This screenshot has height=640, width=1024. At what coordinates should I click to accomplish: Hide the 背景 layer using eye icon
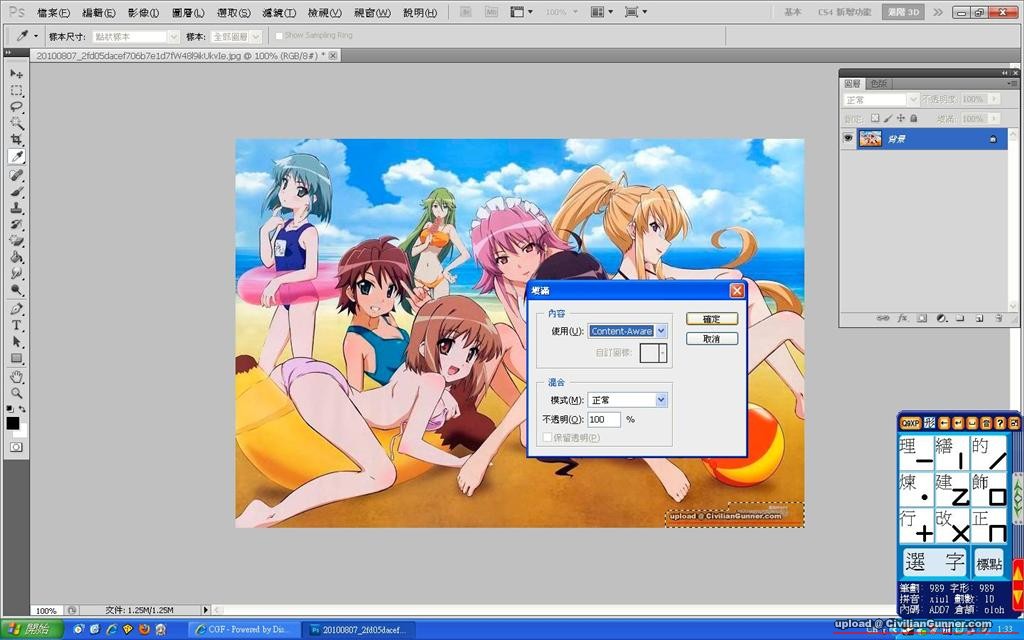click(849, 139)
